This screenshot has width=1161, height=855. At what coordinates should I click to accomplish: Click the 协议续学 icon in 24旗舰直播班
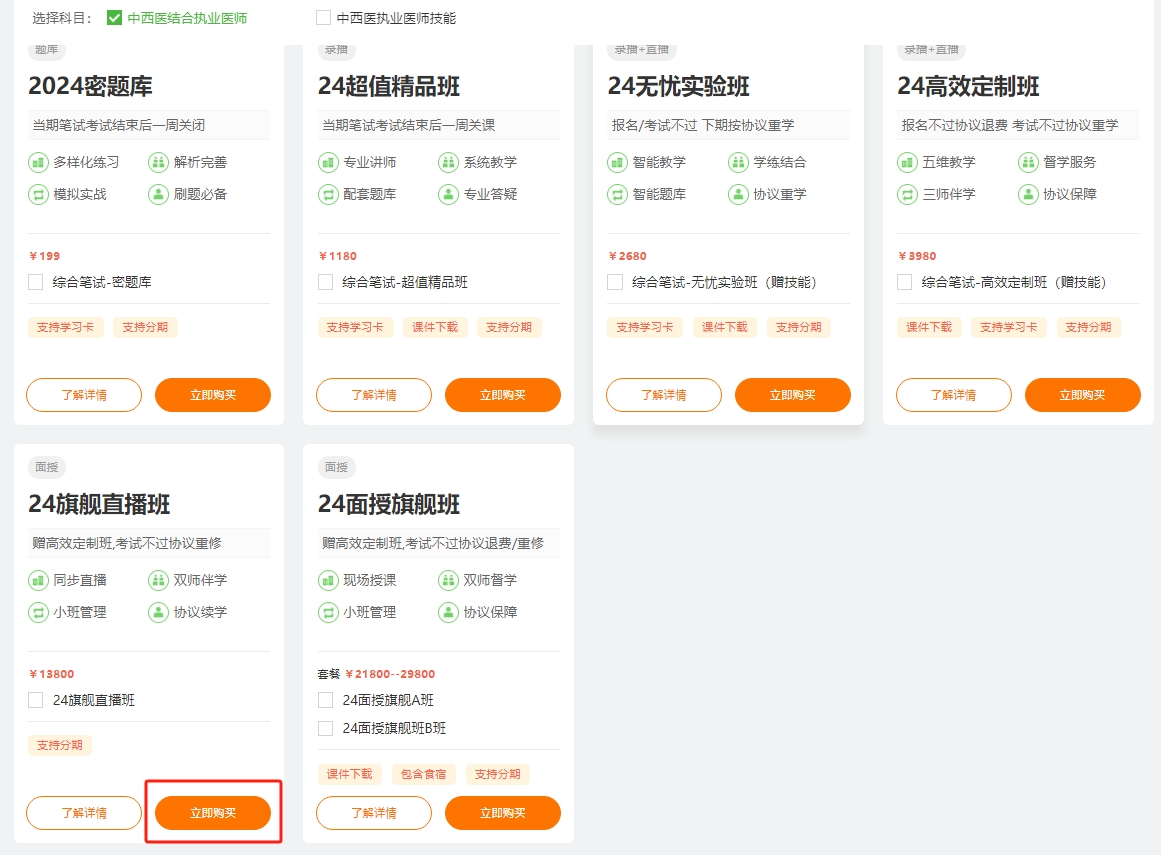[x=158, y=612]
